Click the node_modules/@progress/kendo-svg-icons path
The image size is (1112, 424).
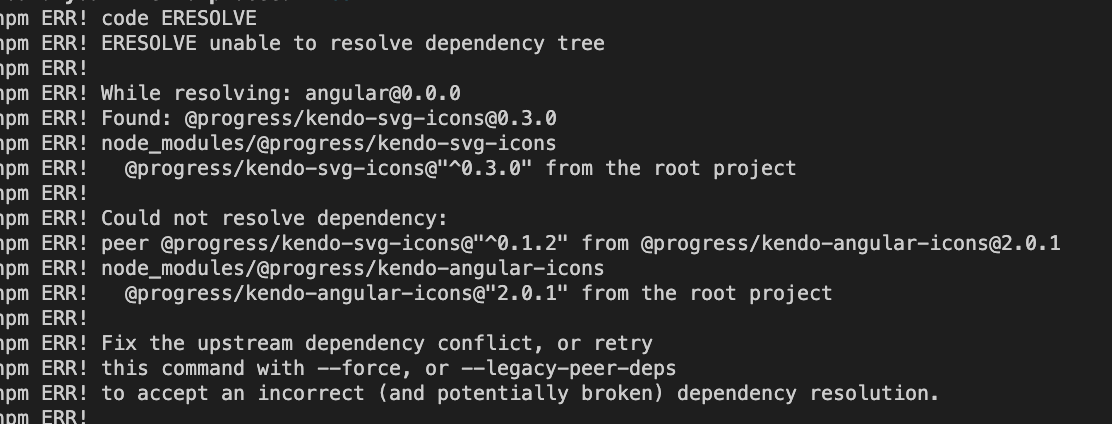(x=328, y=143)
